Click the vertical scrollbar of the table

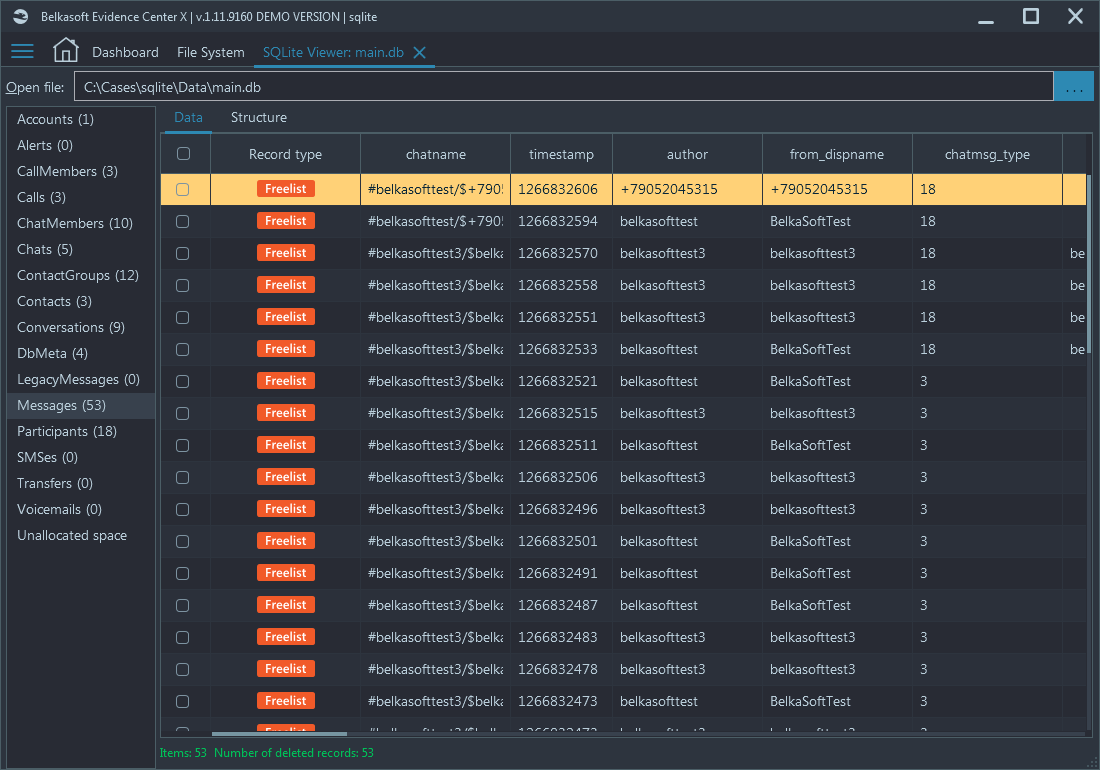pos(1089,264)
